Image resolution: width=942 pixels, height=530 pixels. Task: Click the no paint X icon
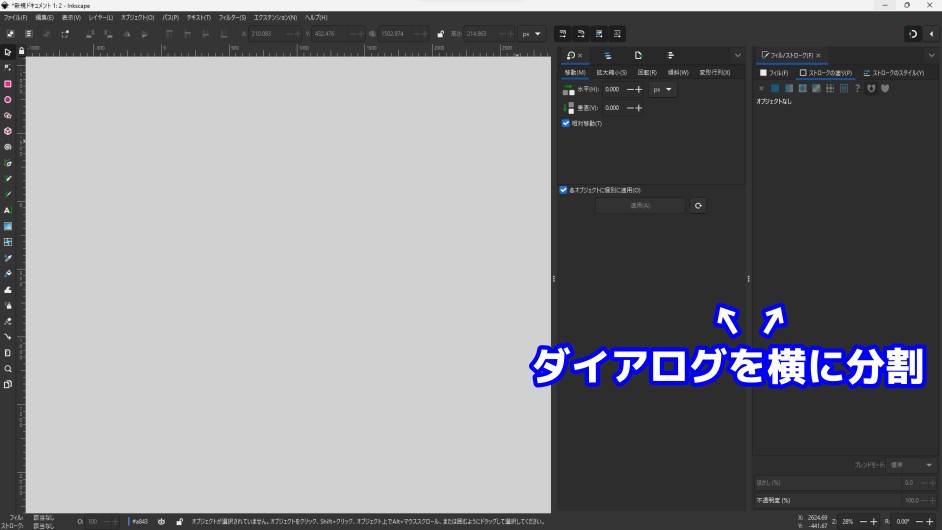(x=761, y=88)
